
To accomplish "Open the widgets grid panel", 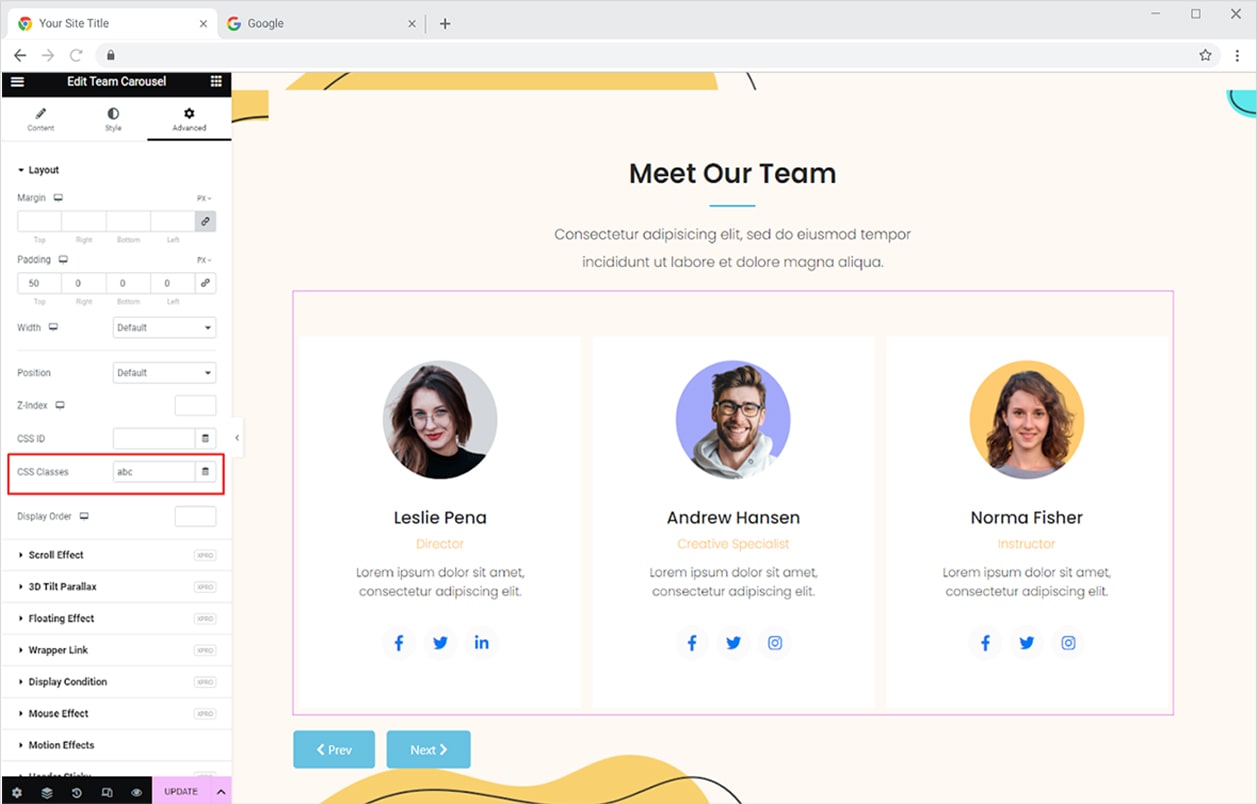I will 216,81.
